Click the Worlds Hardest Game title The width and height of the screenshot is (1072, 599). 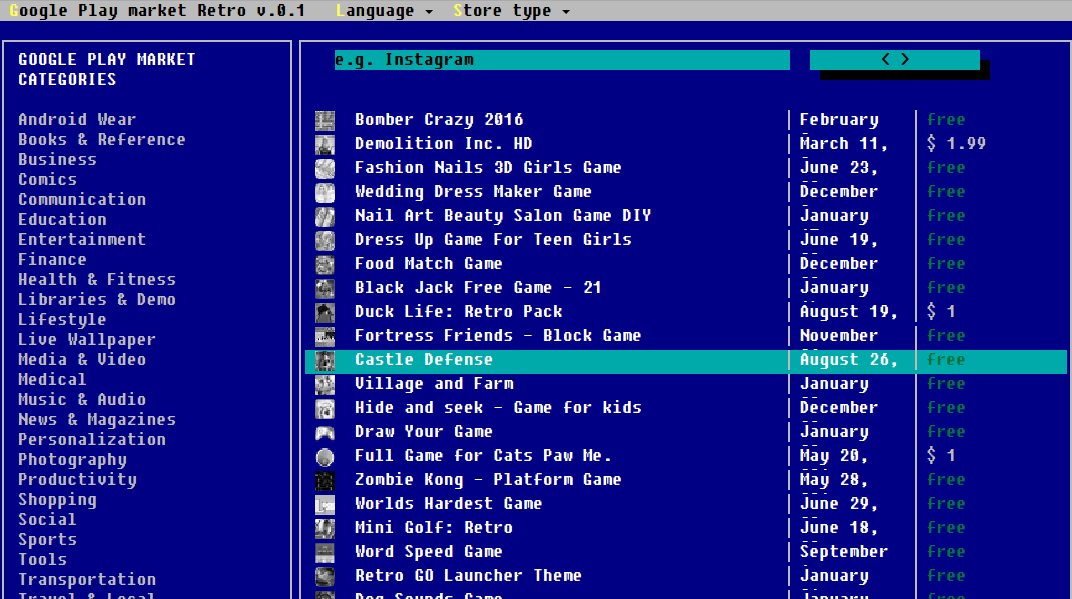(x=448, y=504)
